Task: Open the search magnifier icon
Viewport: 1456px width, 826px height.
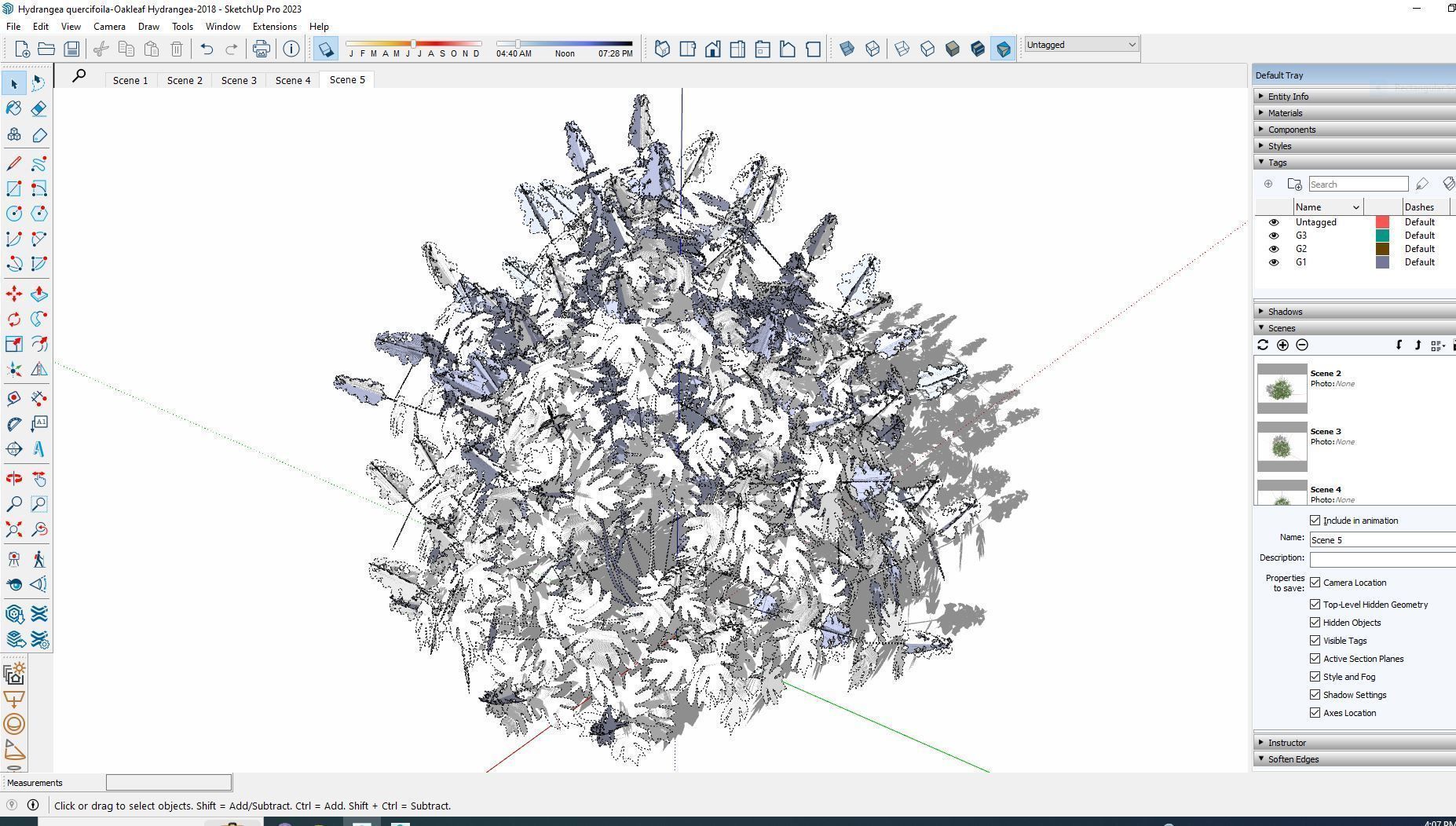Action: tap(79, 76)
